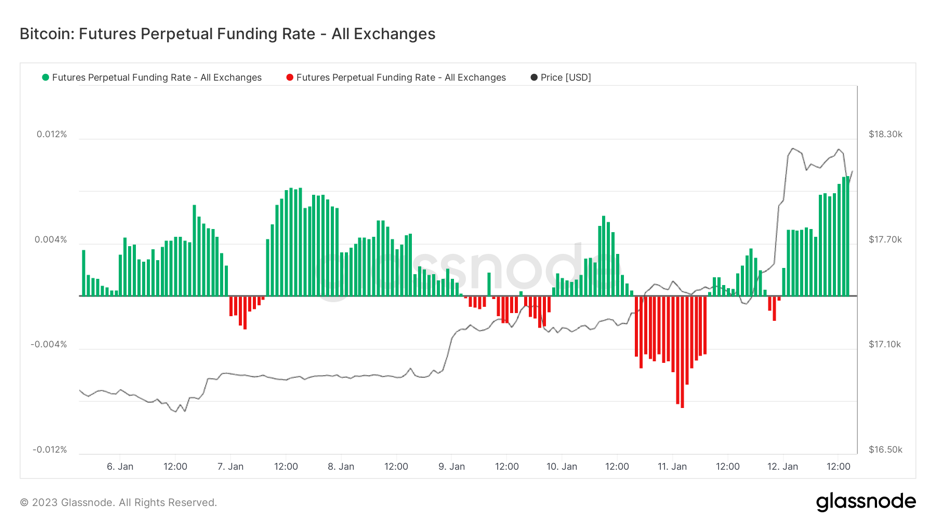This screenshot has width=936, height=526.
Task: Click the Glassnode copyright notice text
Action: [118, 503]
